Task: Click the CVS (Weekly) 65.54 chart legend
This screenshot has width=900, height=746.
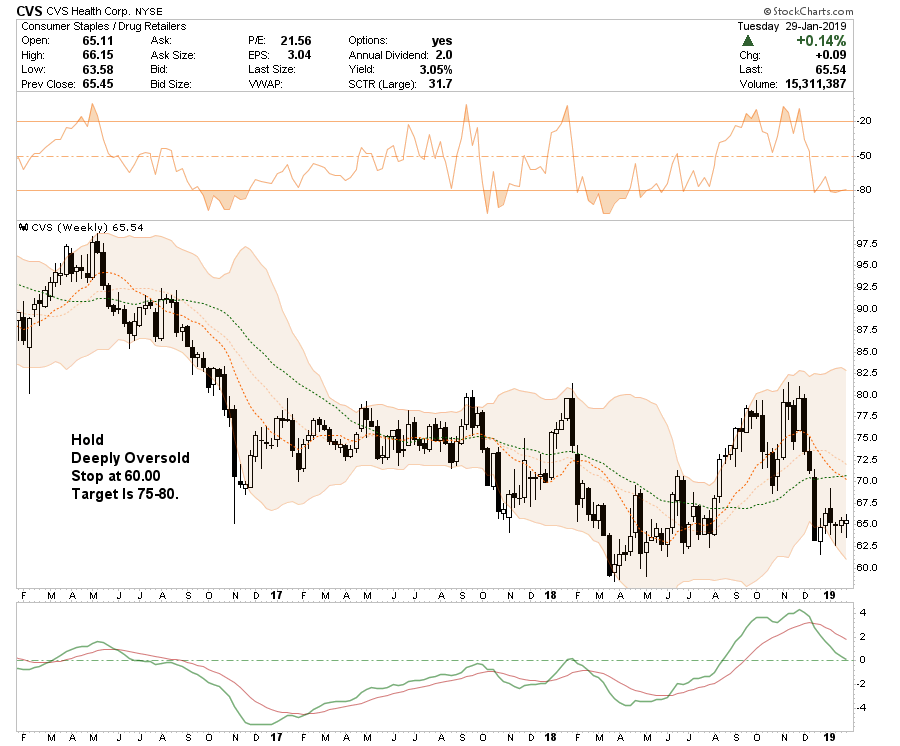Action: pos(87,227)
